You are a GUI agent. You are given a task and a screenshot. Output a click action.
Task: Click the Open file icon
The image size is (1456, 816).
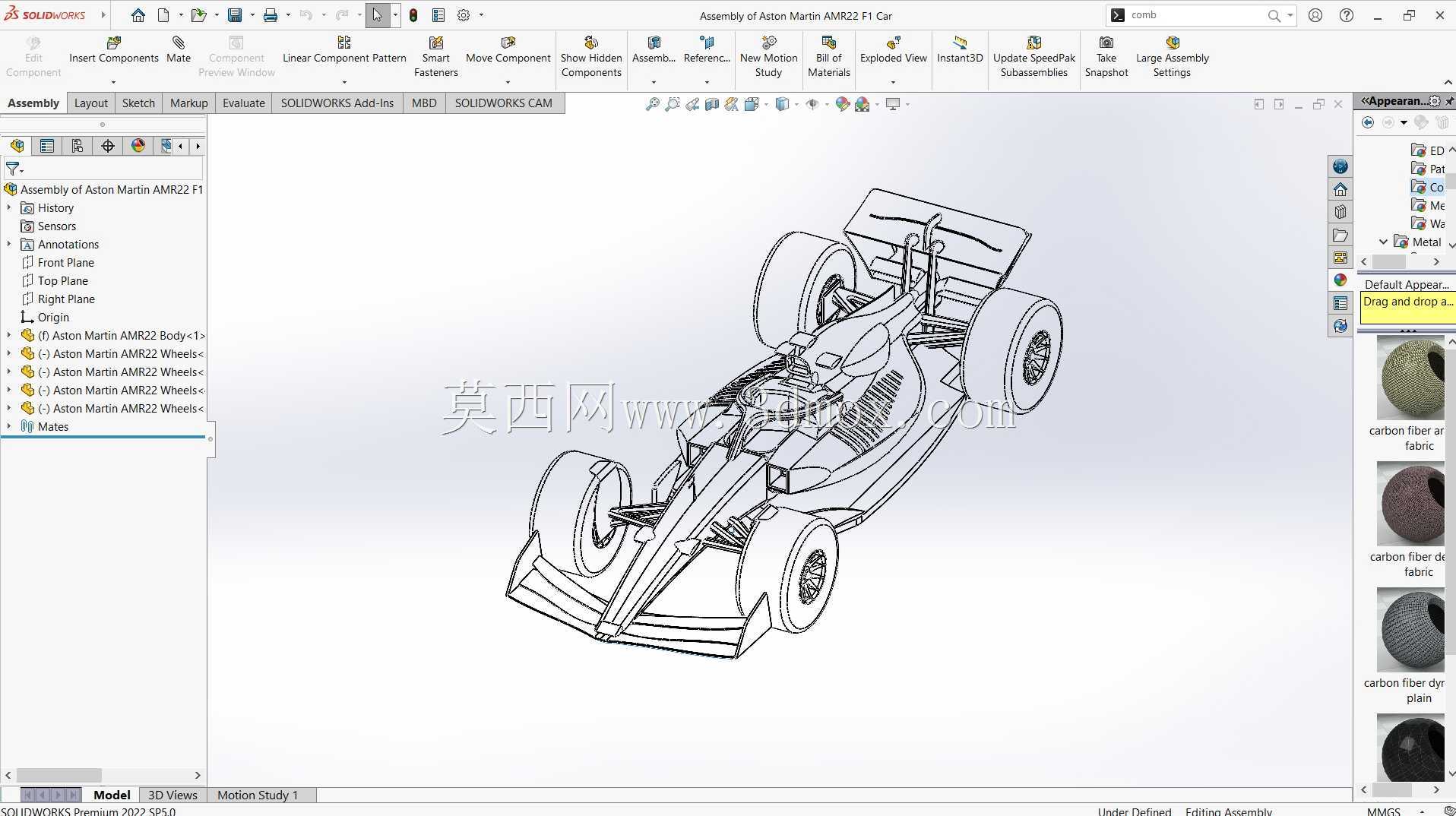[198, 15]
